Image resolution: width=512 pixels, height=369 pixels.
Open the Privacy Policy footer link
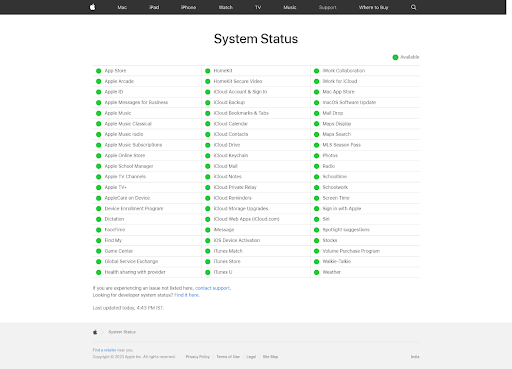[x=198, y=357]
